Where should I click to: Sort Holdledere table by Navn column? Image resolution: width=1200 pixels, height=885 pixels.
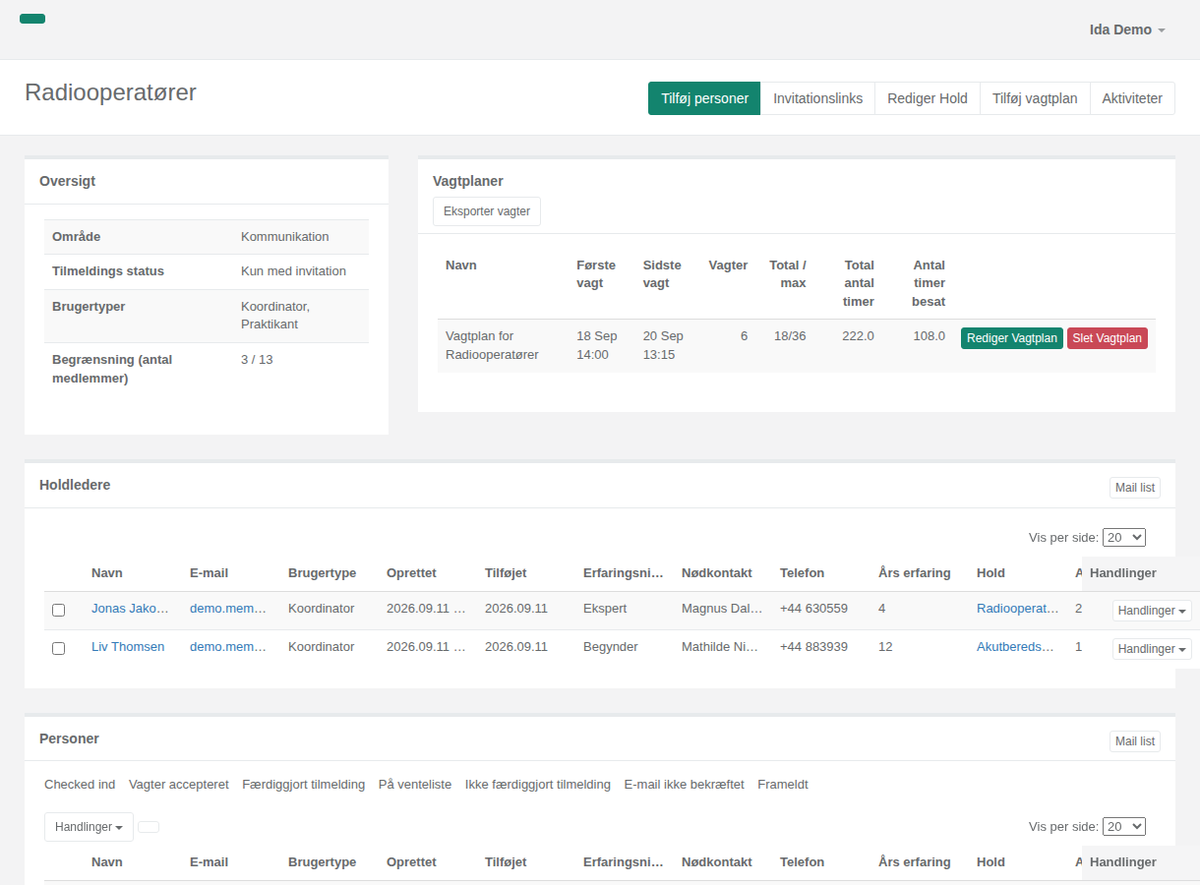click(x=107, y=573)
